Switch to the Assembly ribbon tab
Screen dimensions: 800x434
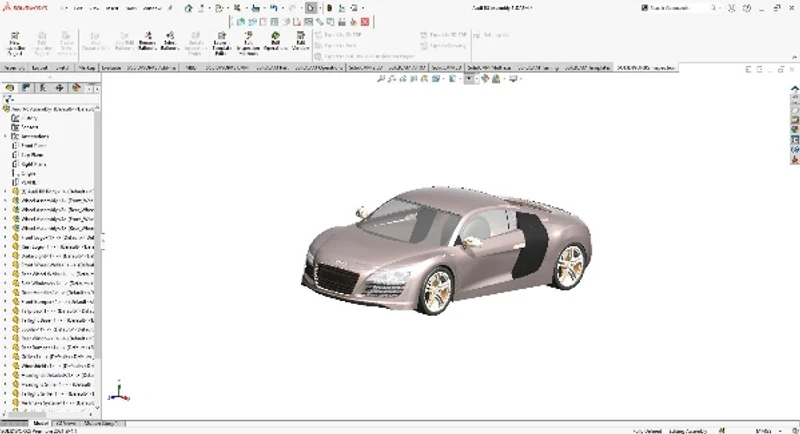tap(13, 67)
